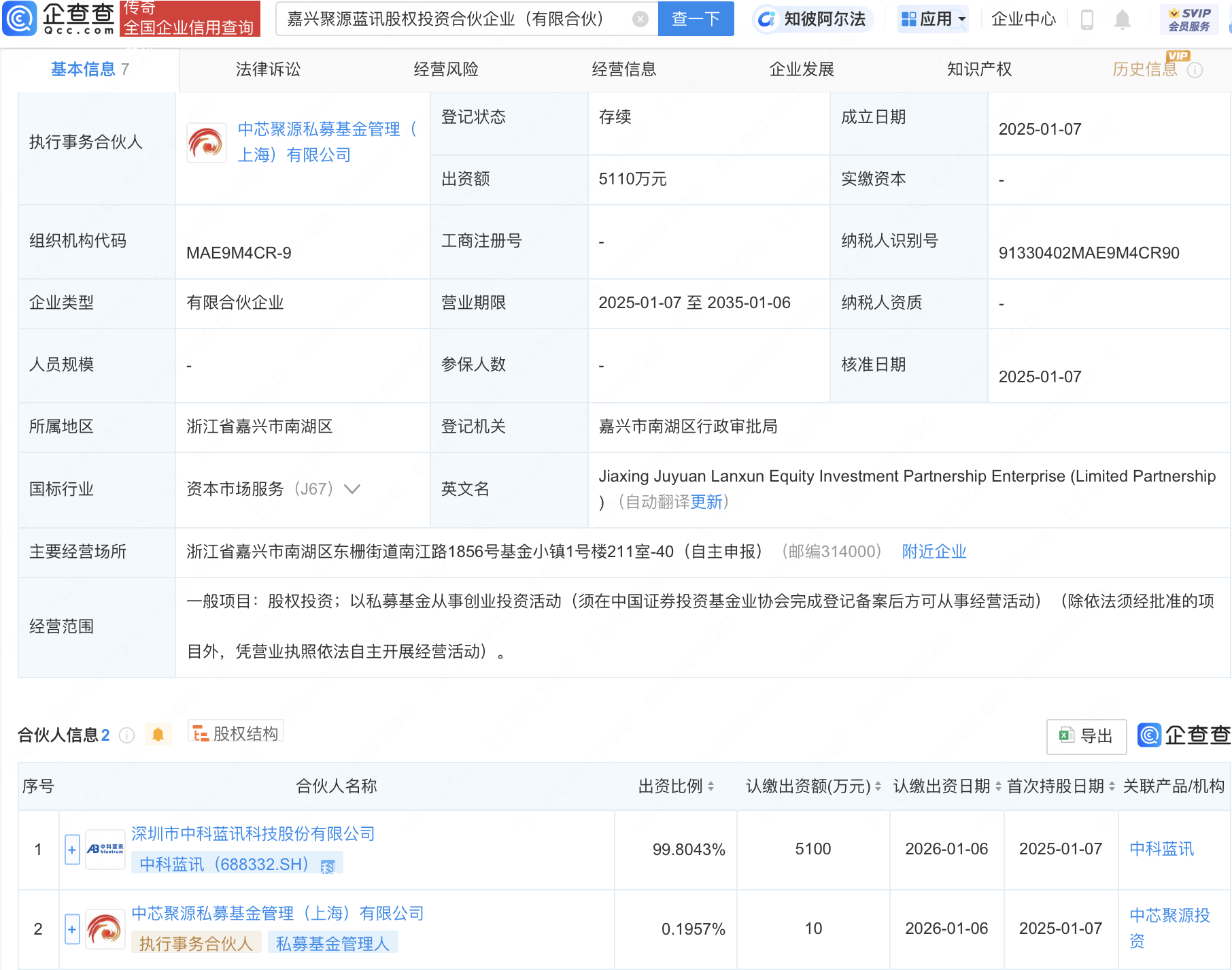Screen dimensions: 1232x970
Task: Switch to the 知识产权 tab
Action: coord(980,69)
